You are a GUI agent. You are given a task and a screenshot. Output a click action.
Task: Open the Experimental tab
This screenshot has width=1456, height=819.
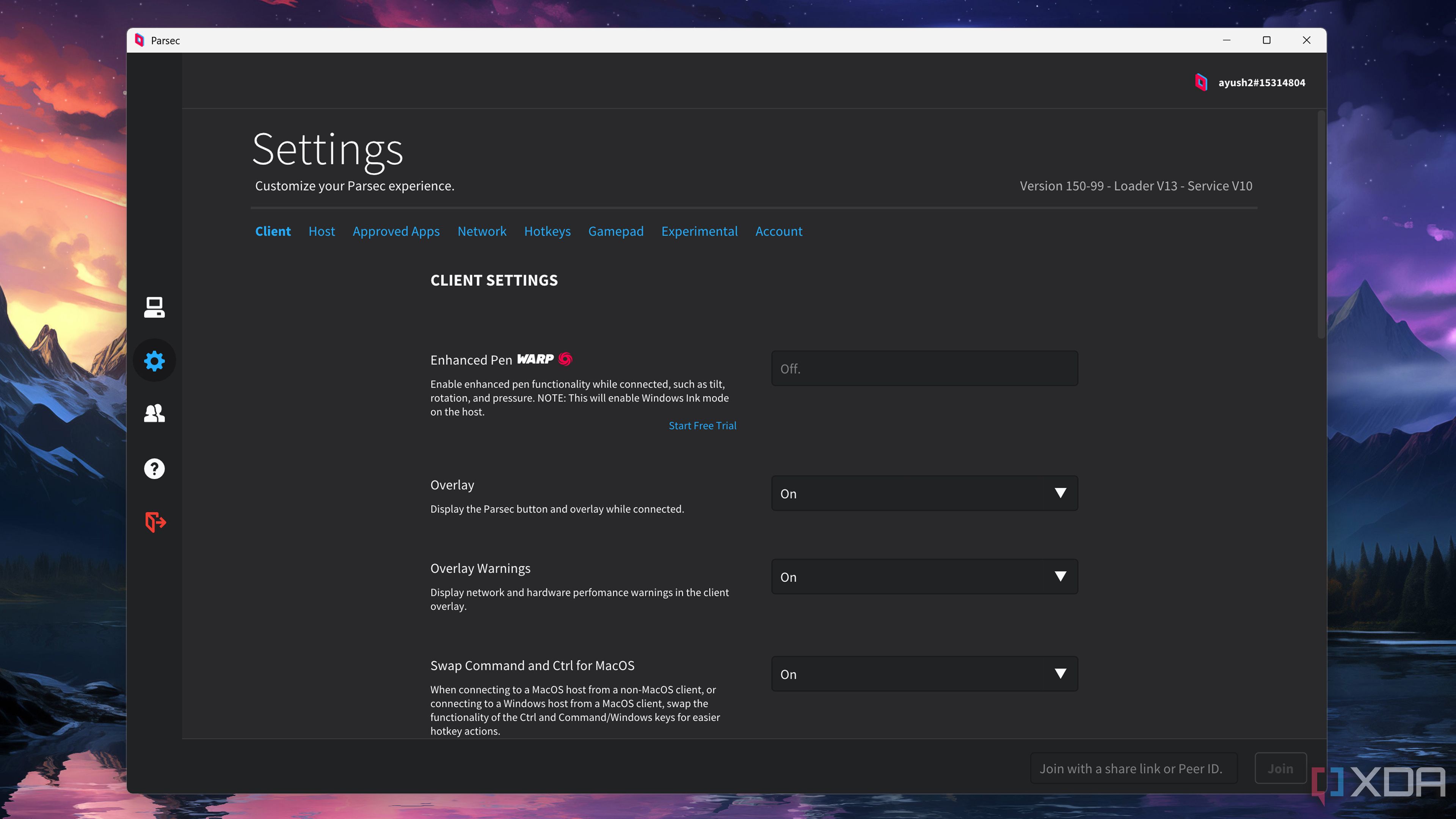coord(699,231)
